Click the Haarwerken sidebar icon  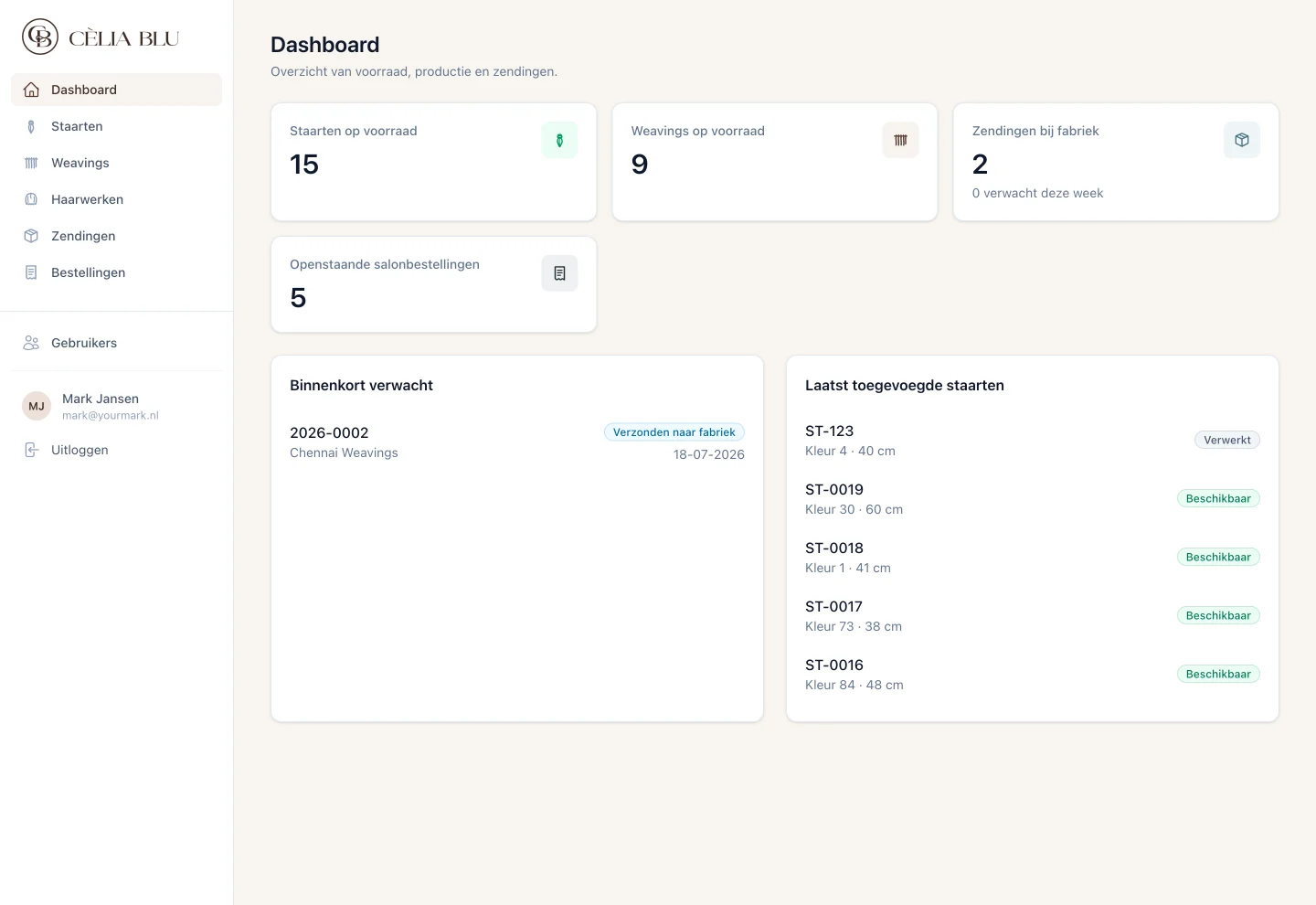[31, 199]
